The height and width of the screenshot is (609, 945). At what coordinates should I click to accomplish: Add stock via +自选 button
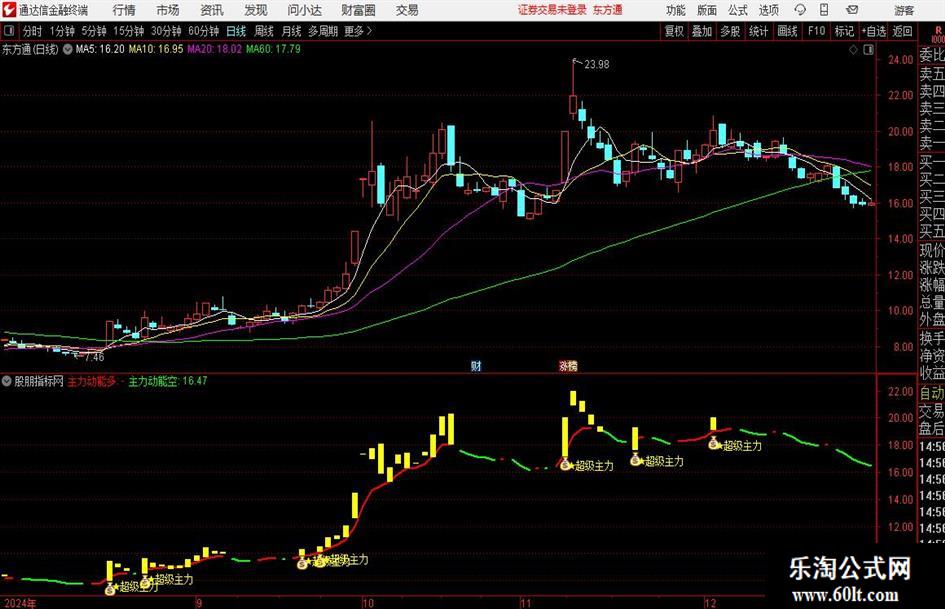[874, 31]
